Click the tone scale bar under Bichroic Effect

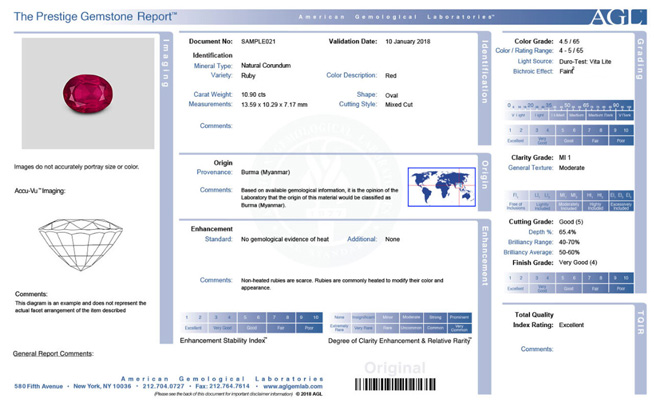pyautogui.click(x=569, y=110)
